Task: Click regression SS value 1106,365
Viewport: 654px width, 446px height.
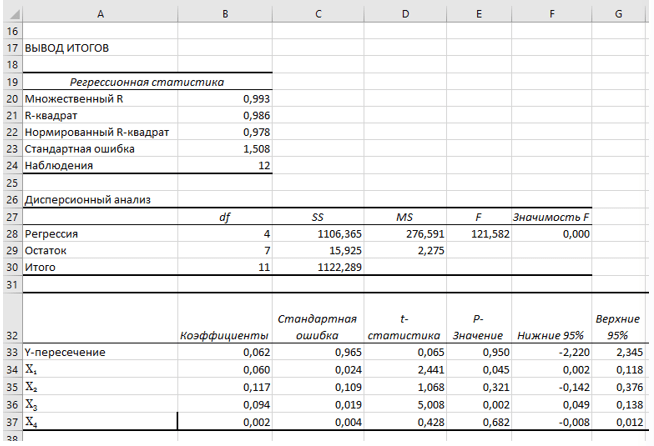Action: click(318, 234)
